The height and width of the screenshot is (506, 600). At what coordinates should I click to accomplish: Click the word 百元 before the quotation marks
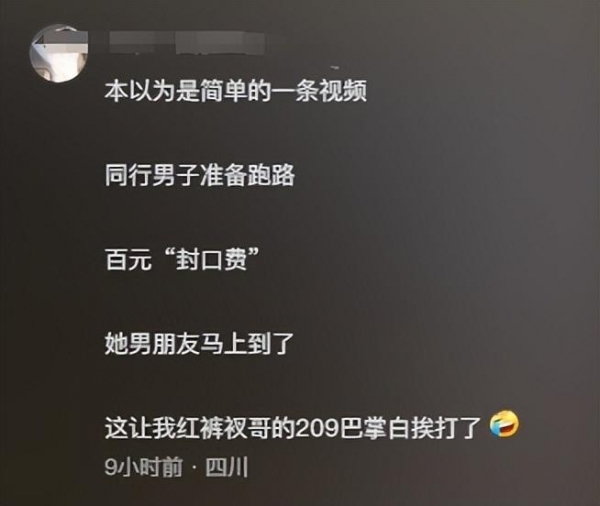coord(128,259)
